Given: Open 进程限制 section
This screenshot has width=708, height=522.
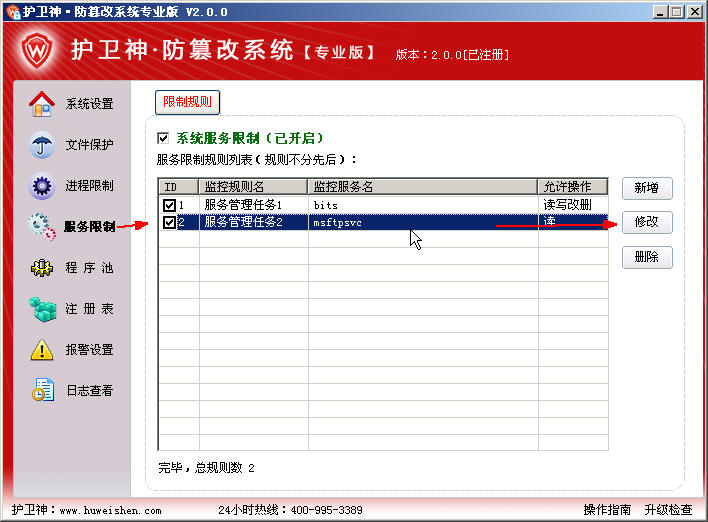Looking at the screenshot, I should [x=89, y=186].
